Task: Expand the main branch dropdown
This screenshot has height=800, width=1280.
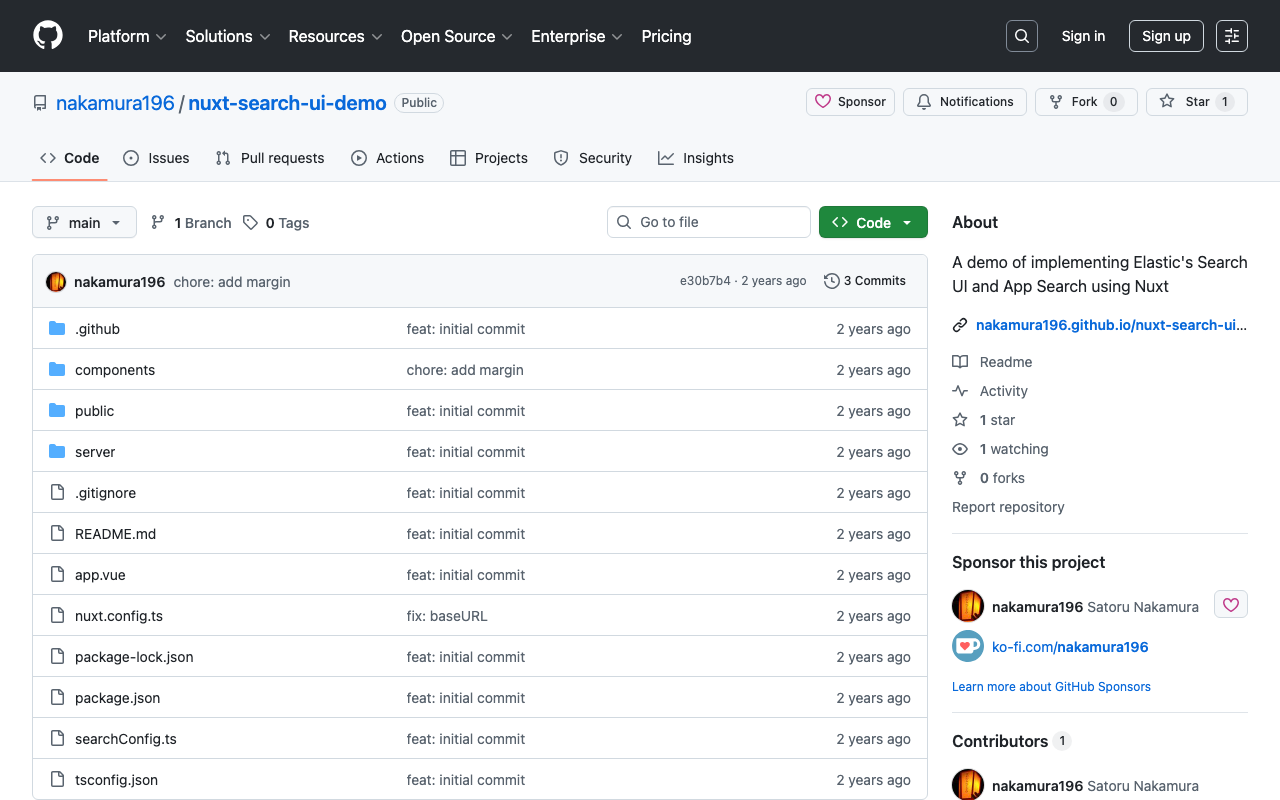Action: pos(84,222)
